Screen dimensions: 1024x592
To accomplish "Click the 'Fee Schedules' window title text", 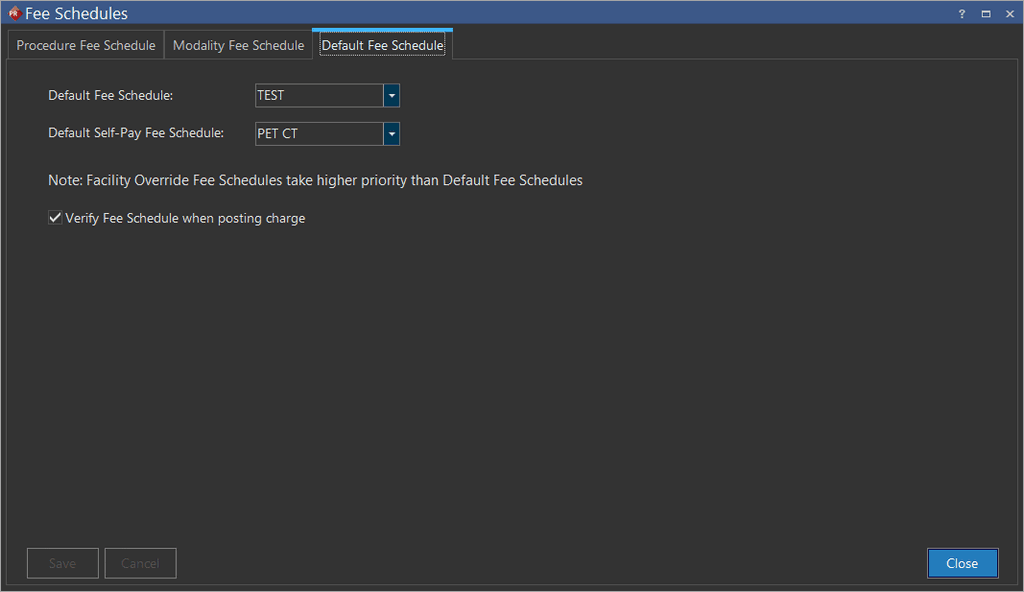I will 76,14.
